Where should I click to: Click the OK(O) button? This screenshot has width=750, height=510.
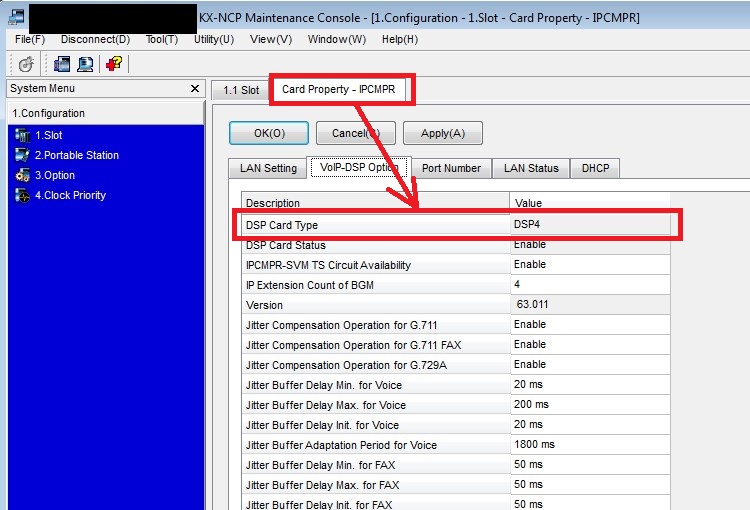coord(269,133)
